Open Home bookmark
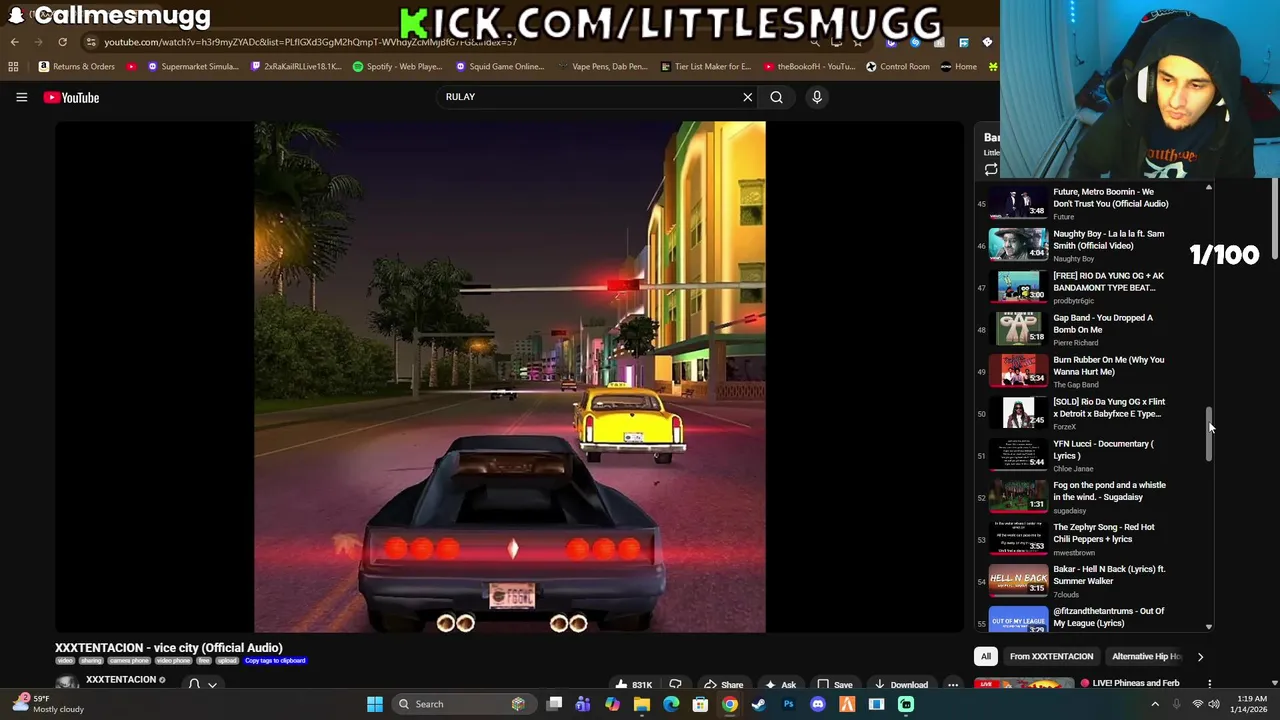 point(959,67)
